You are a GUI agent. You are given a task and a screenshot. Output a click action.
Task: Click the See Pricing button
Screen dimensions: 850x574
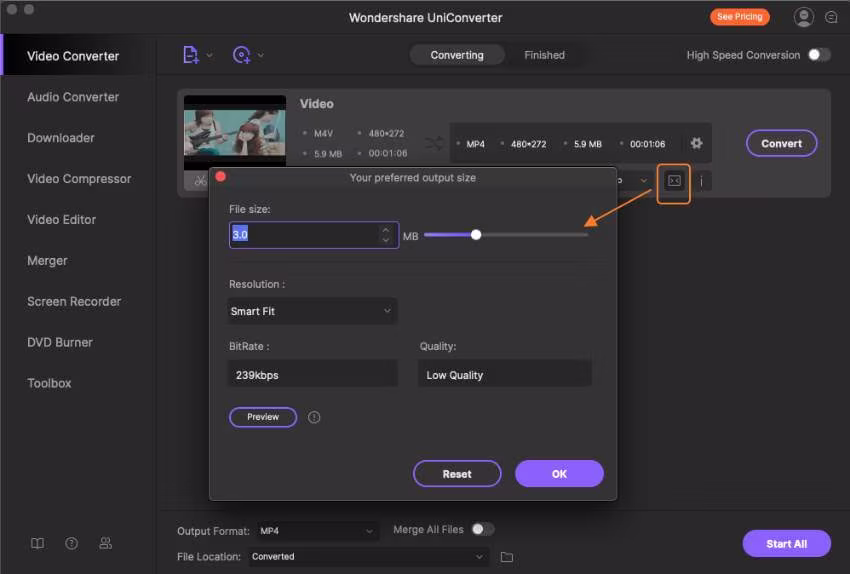739,17
